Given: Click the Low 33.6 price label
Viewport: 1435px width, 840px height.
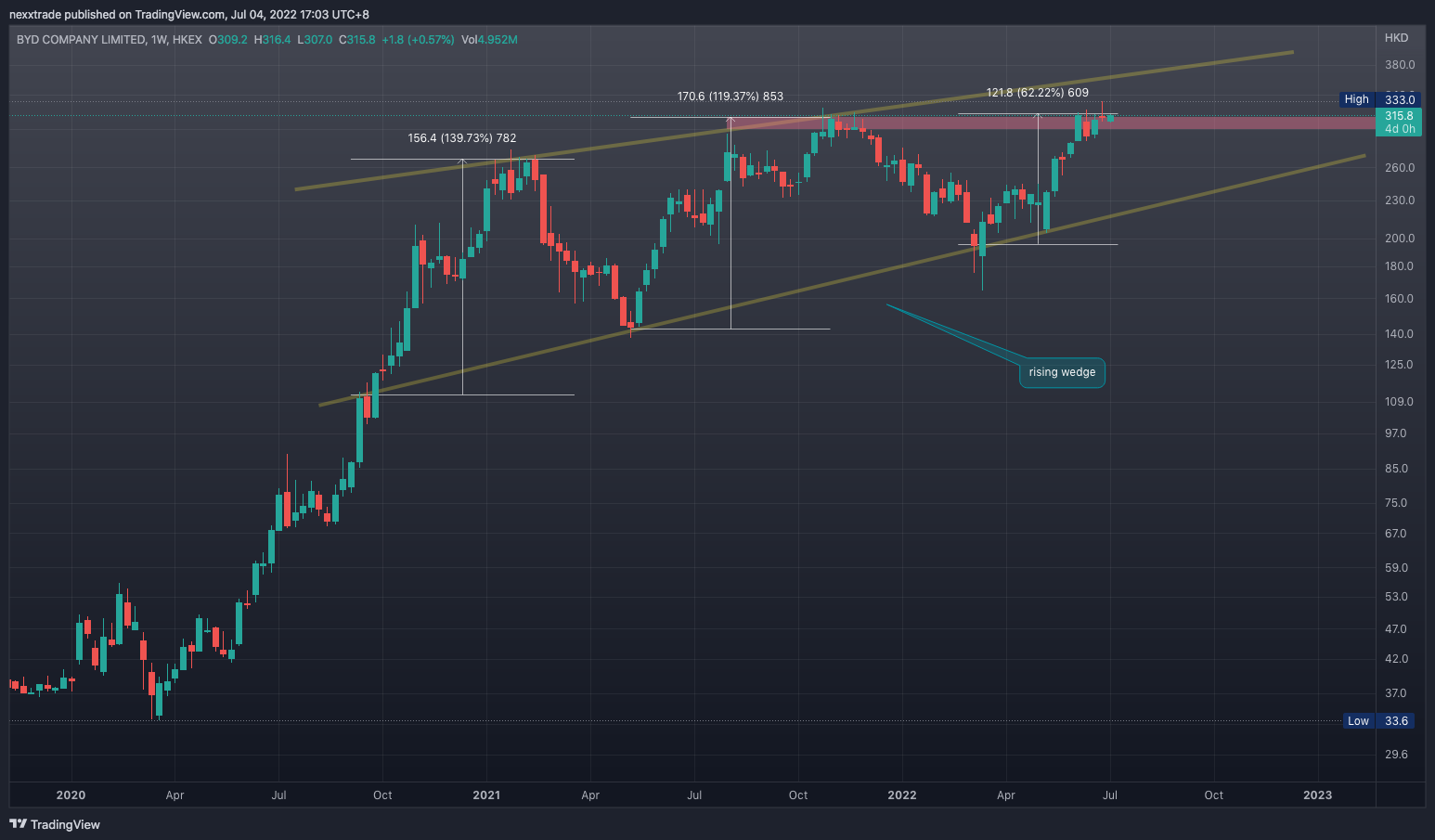Looking at the screenshot, I should pyautogui.click(x=1379, y=721).
